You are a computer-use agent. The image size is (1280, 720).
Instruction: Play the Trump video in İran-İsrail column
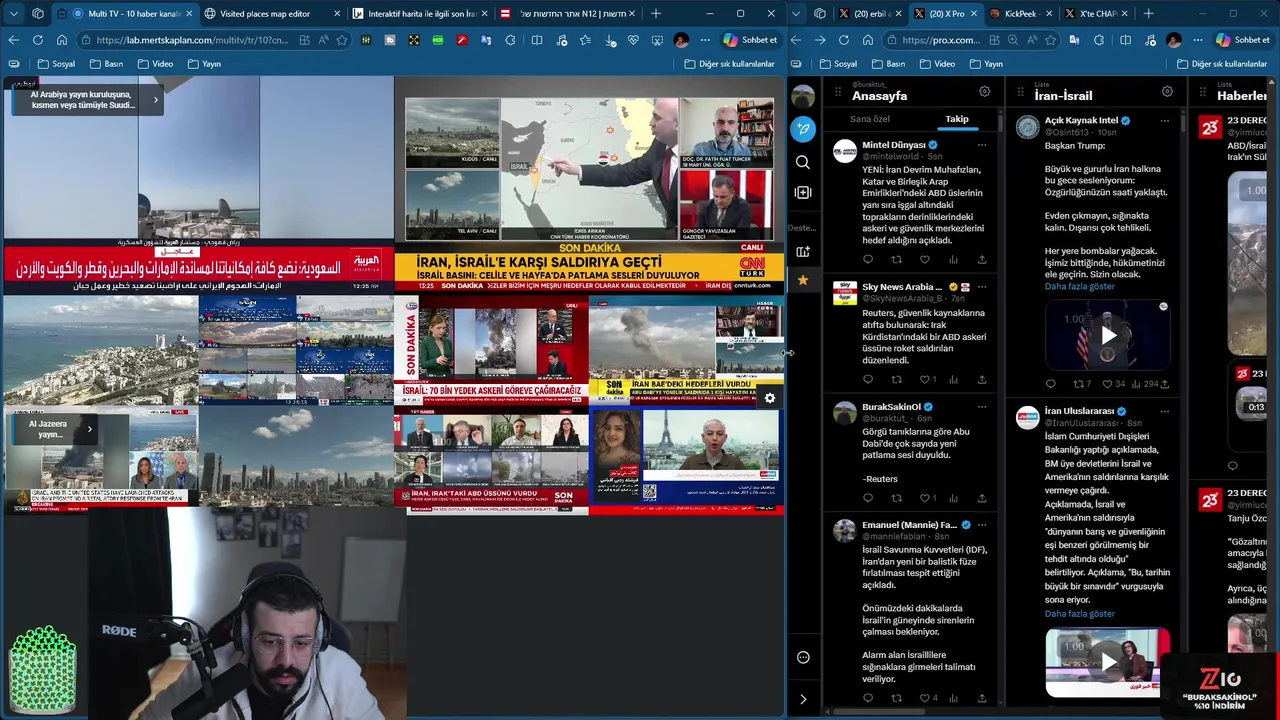[1108, 336]
